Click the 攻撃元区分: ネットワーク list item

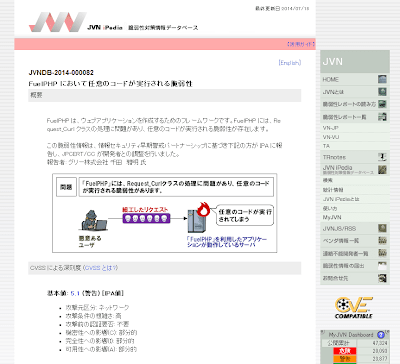97,307
